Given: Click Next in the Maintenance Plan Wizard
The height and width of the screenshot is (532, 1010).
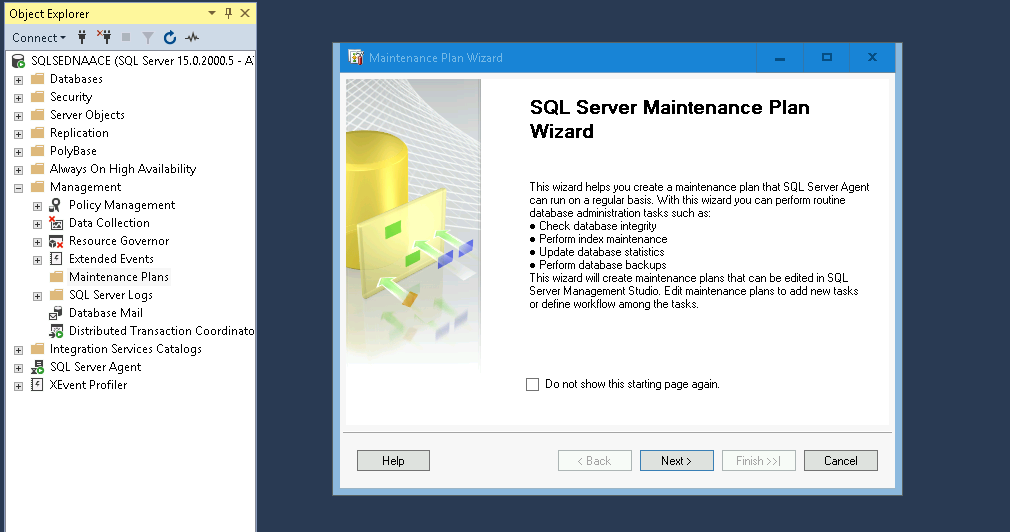Looking at the screenshot, I should pyautogui.click(x=676, y=461).
